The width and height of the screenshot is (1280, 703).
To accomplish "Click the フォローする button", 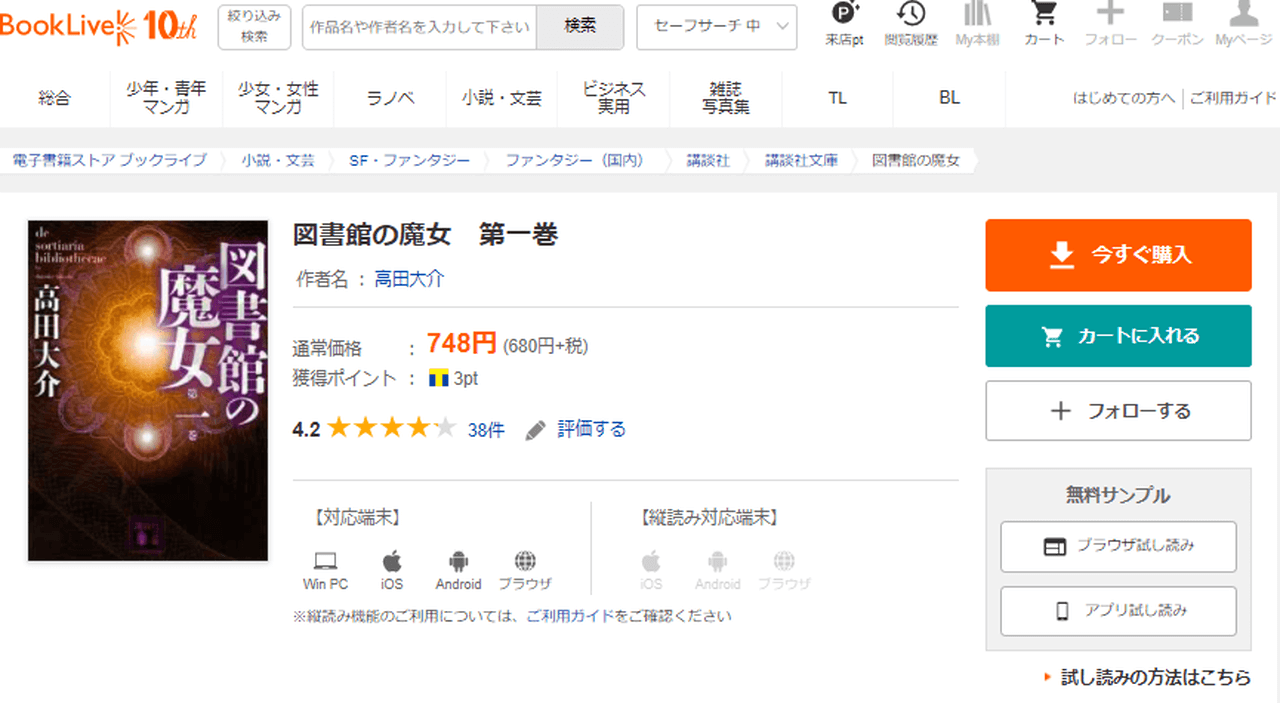I will (x=1118, y=411).
